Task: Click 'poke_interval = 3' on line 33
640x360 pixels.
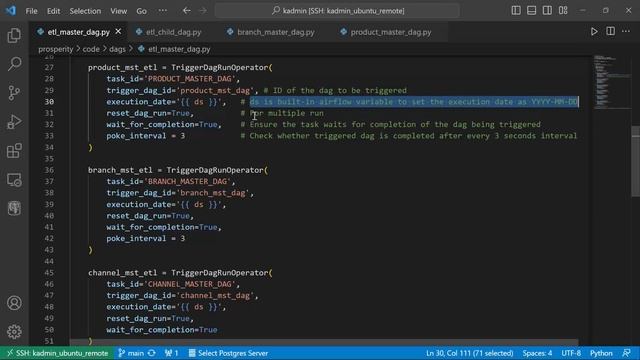Action: pyautogui.click(x=146, y=136)
